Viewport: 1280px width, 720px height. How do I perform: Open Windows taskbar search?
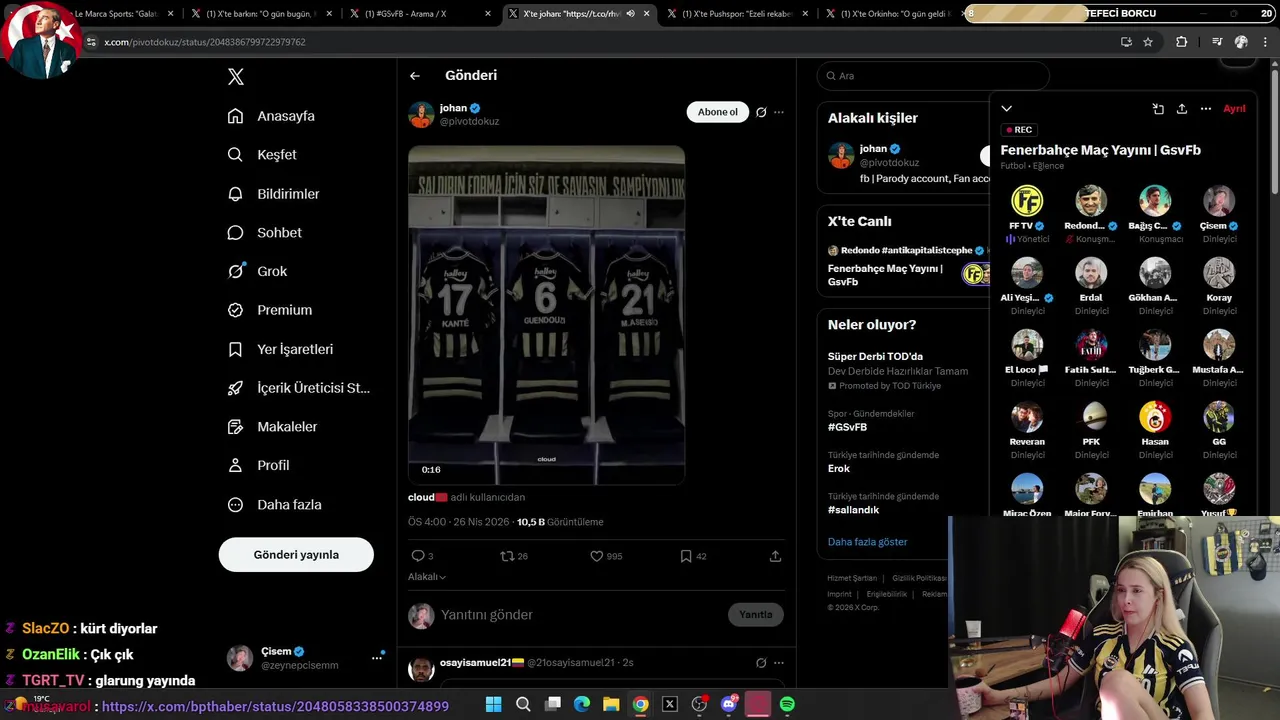(523, 705)
